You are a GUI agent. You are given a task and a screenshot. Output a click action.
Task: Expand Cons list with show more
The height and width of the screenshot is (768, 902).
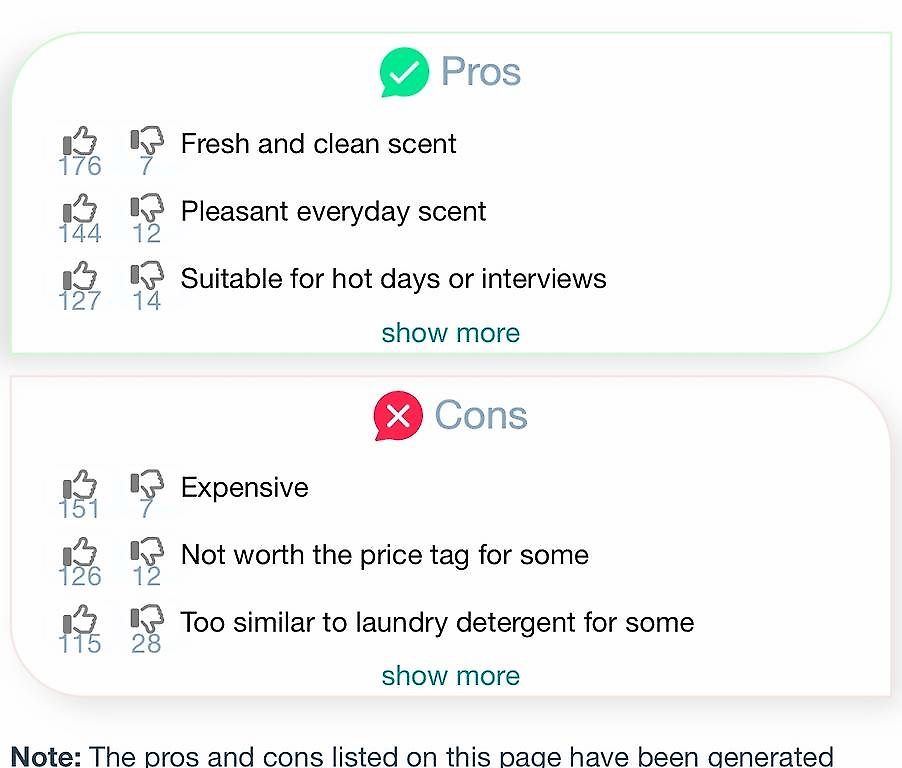point(450,676)
